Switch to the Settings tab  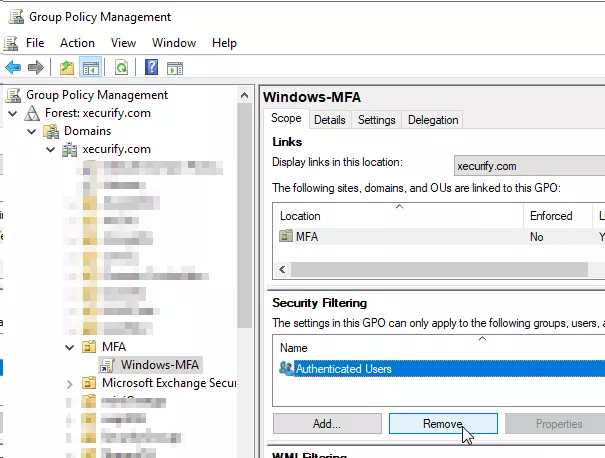[377, 120]
